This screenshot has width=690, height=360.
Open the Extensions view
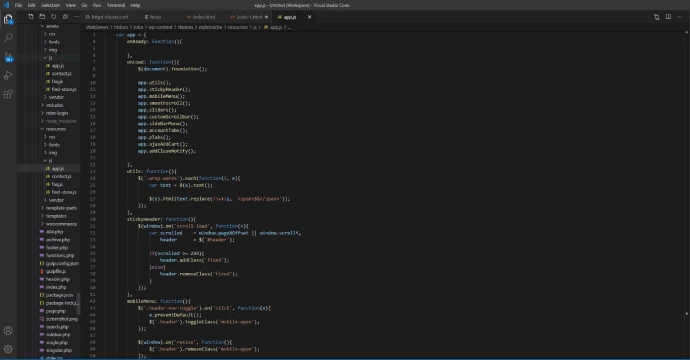click(x=8, y=94)
